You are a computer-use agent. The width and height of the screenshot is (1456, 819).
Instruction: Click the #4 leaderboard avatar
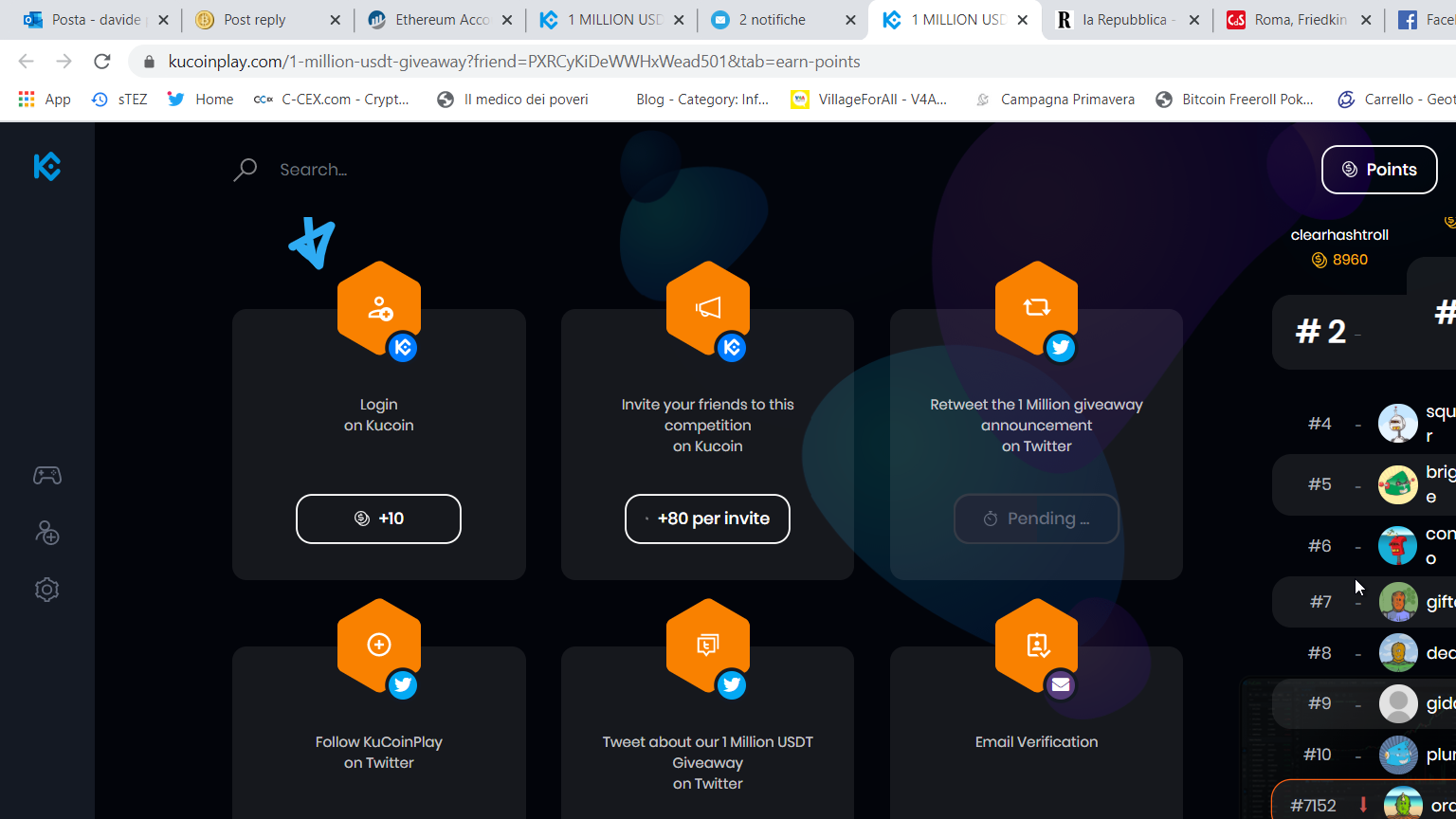pos(1398,424)
